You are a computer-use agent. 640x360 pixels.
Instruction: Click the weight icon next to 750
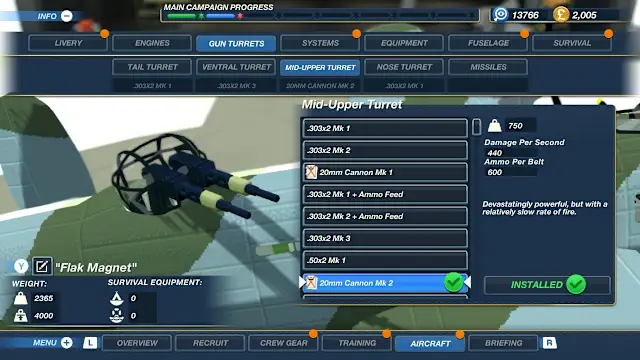[494, 126]
